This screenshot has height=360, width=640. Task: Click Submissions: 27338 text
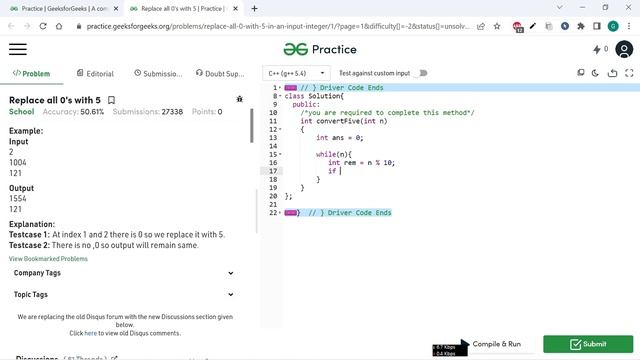148,112
